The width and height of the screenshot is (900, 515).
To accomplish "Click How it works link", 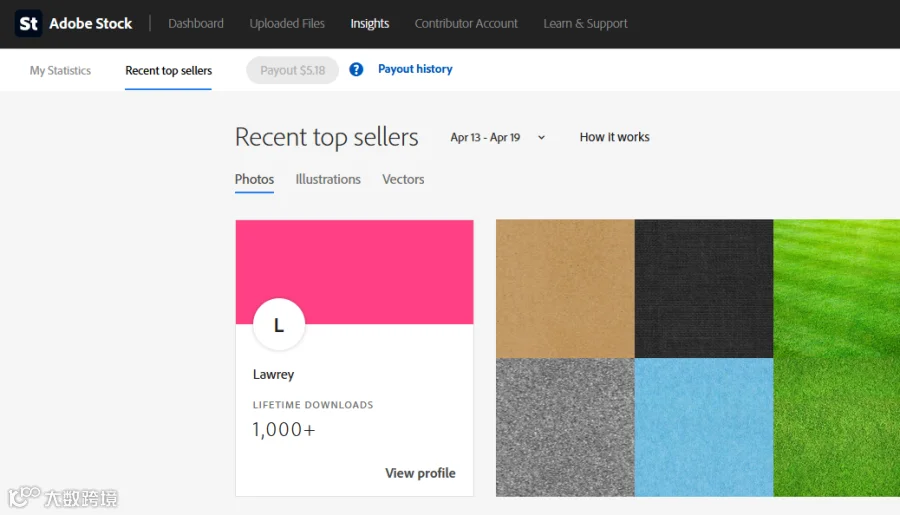I will point(614,137).
